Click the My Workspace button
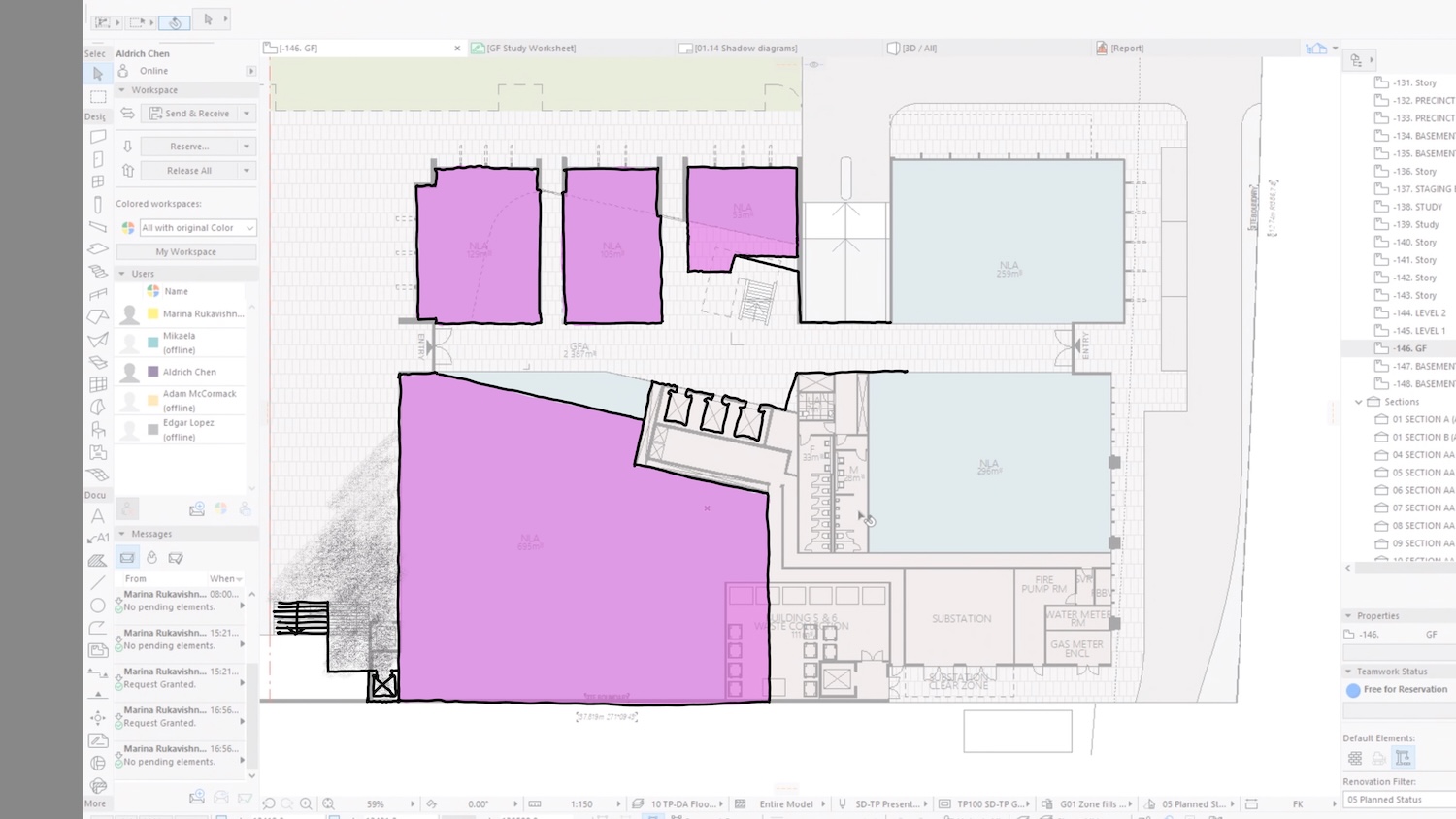Viewport: 1456px width, 819px height. [x=186, y=252]
